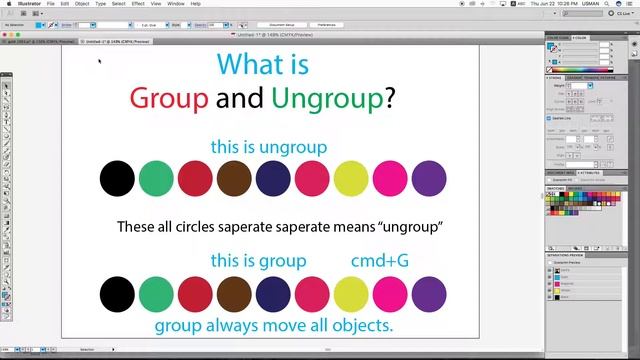
Task: Click the Cyan (C) slider in the Color panel
Action: [581, 44]
